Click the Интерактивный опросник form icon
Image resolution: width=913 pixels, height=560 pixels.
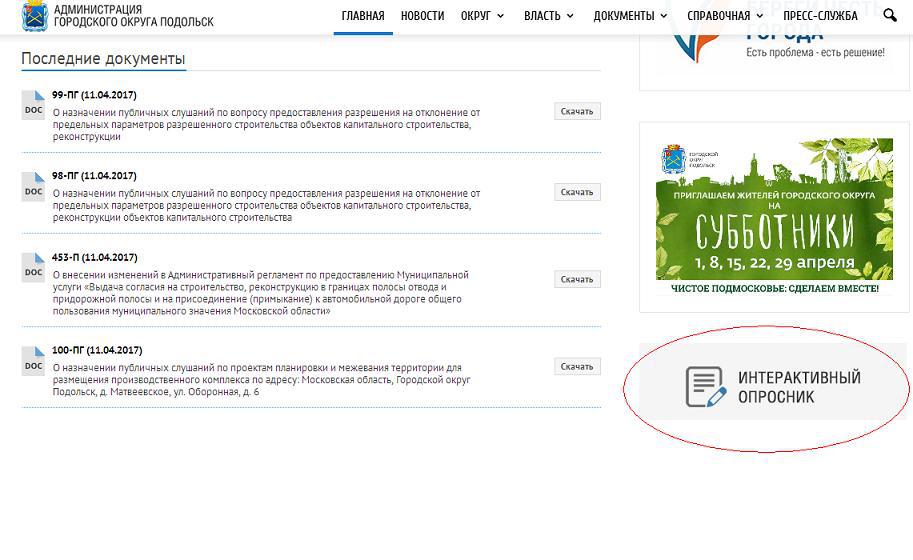tap(705, 387)
